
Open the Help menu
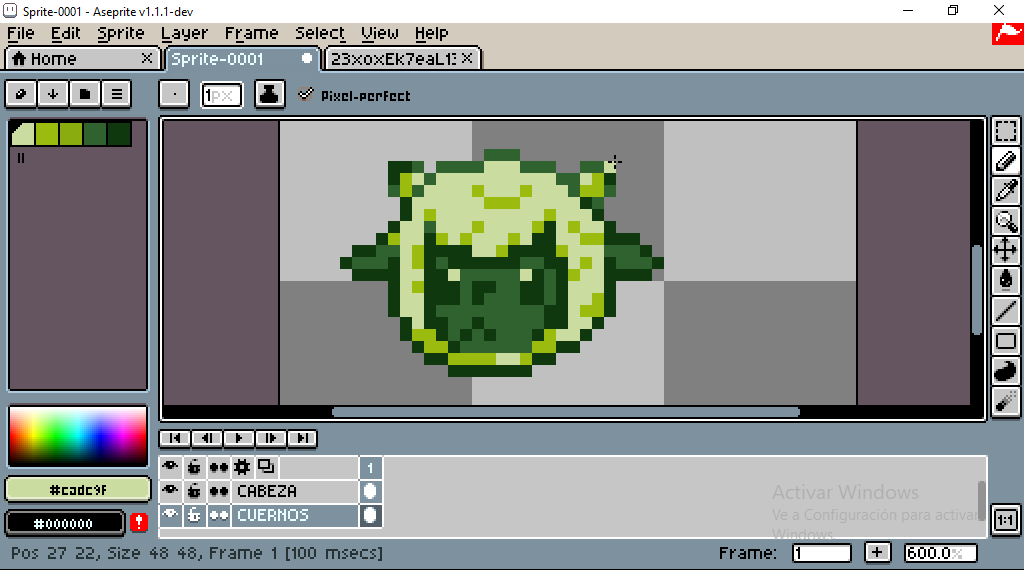(431, 33)
